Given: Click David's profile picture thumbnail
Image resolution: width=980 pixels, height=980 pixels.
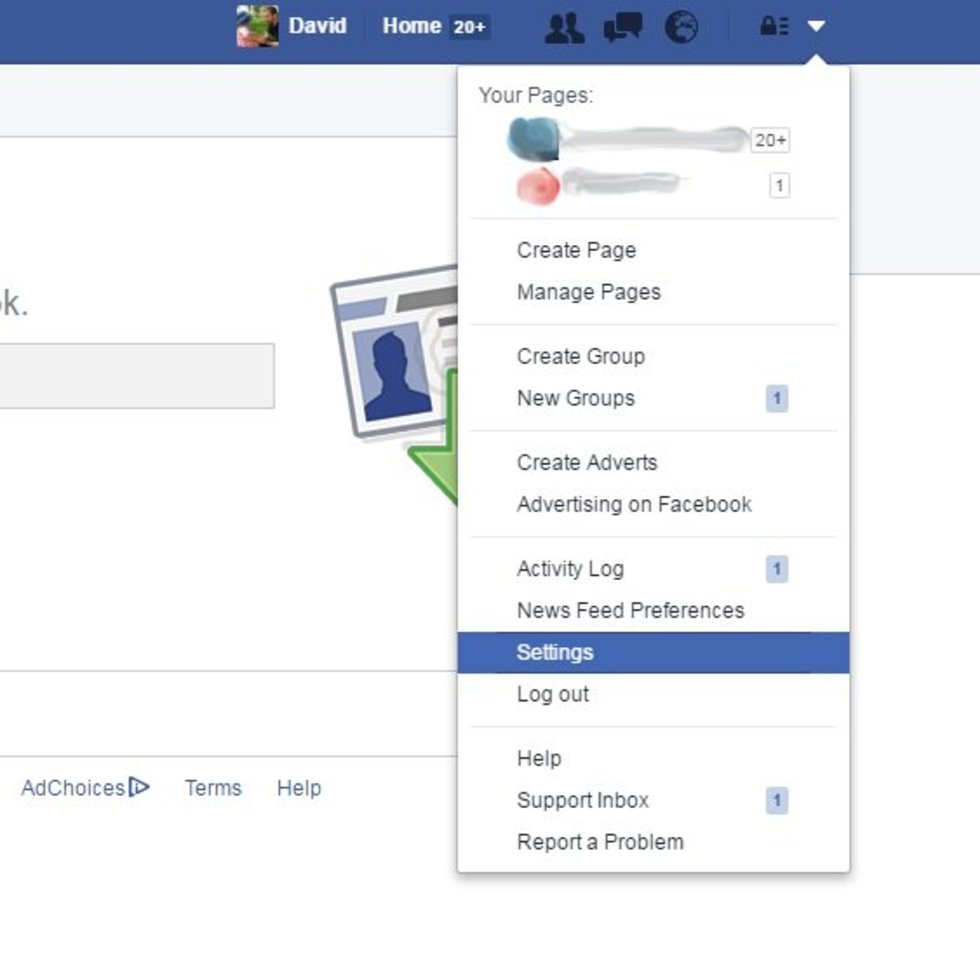Looking at the screenshot, I should [258, 26].
